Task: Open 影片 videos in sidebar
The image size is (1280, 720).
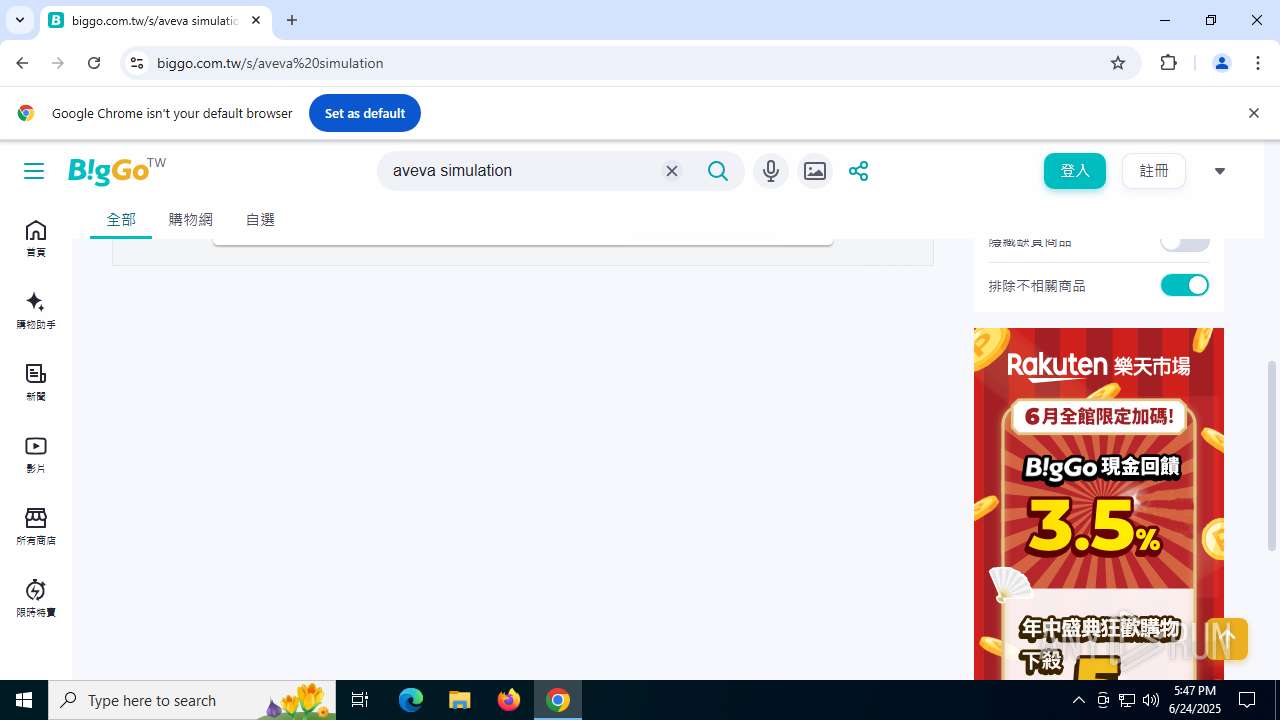Action: tap(36, 455)
